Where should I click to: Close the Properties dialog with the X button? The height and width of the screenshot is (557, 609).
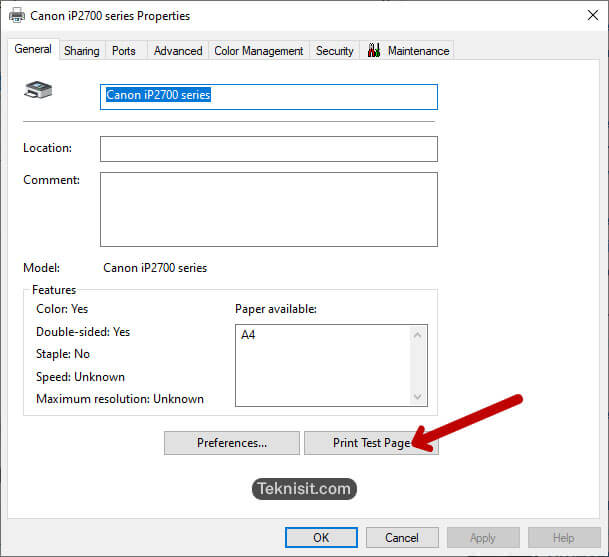coord(593,16)
